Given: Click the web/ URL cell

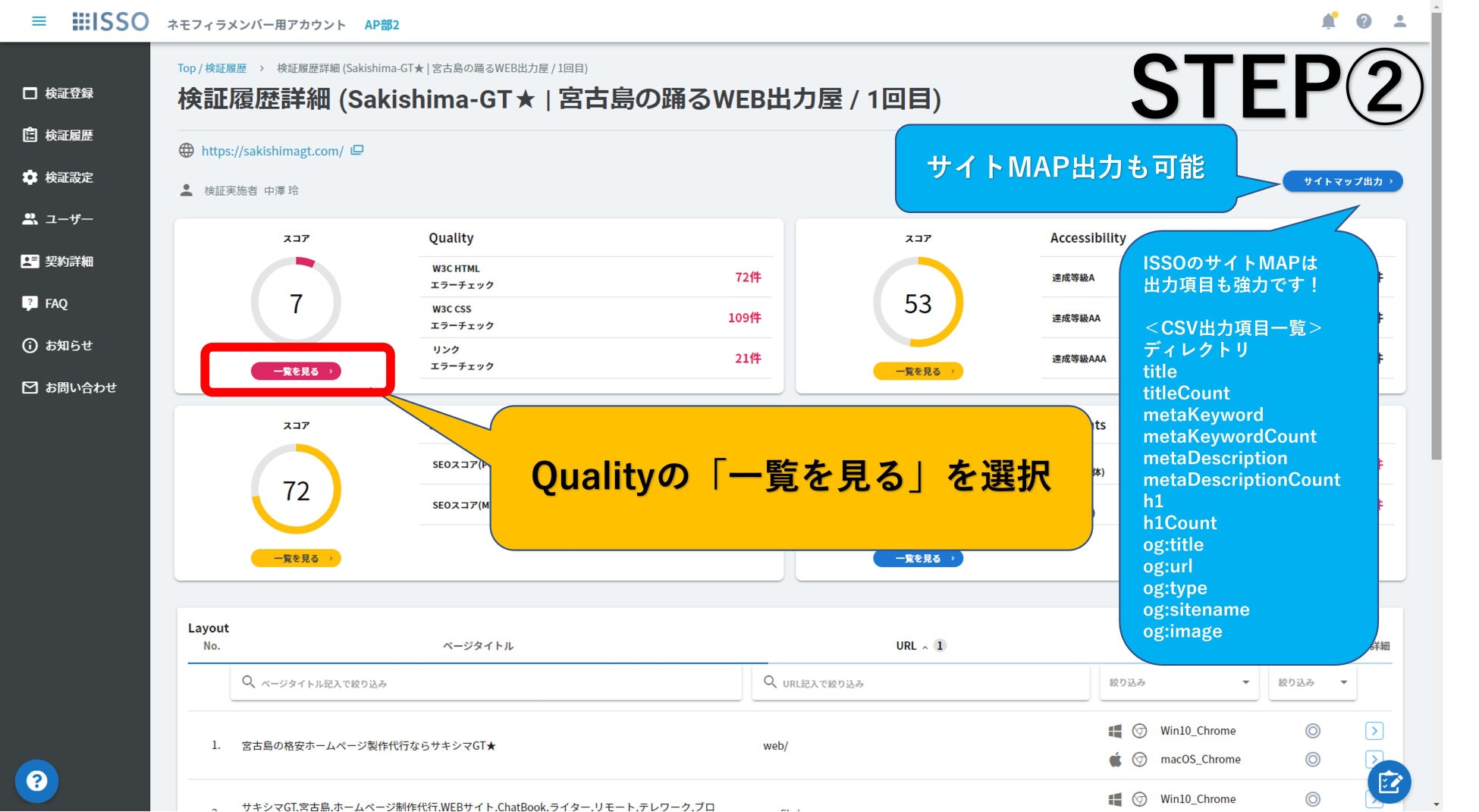Looking at the screenshot, I should [775, 746].
